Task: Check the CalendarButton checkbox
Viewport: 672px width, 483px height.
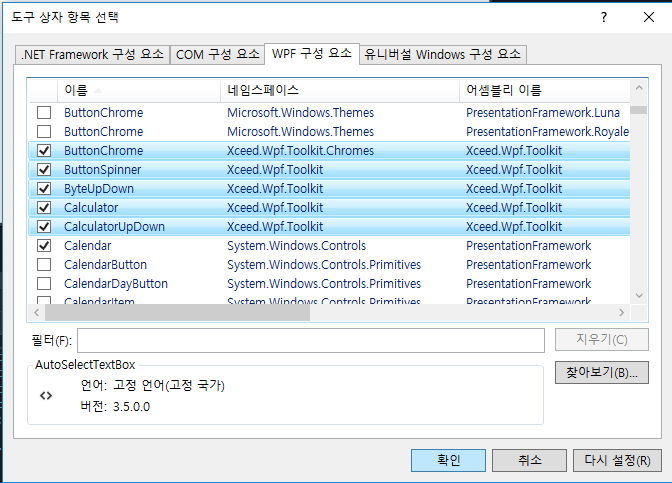Action: click(x=44, y=264)
